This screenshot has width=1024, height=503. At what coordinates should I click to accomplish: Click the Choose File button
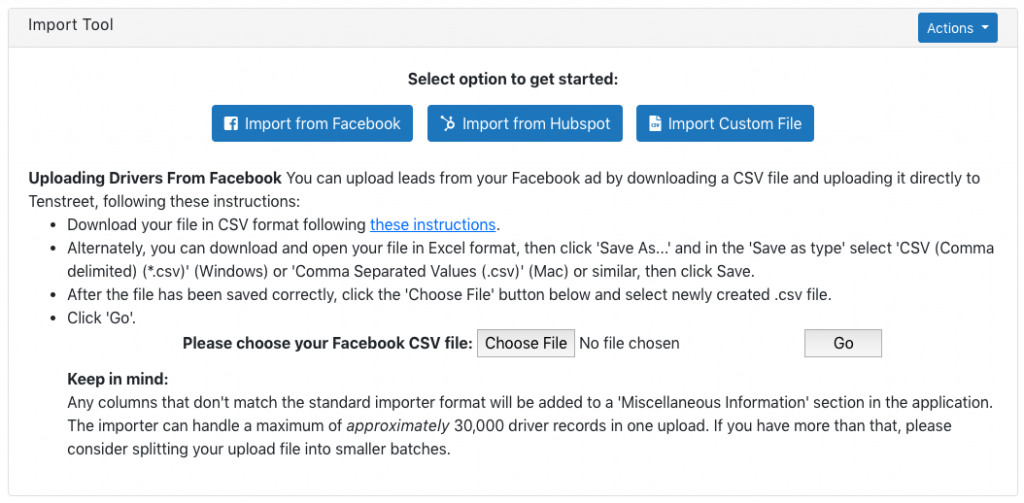pos(526,343)
